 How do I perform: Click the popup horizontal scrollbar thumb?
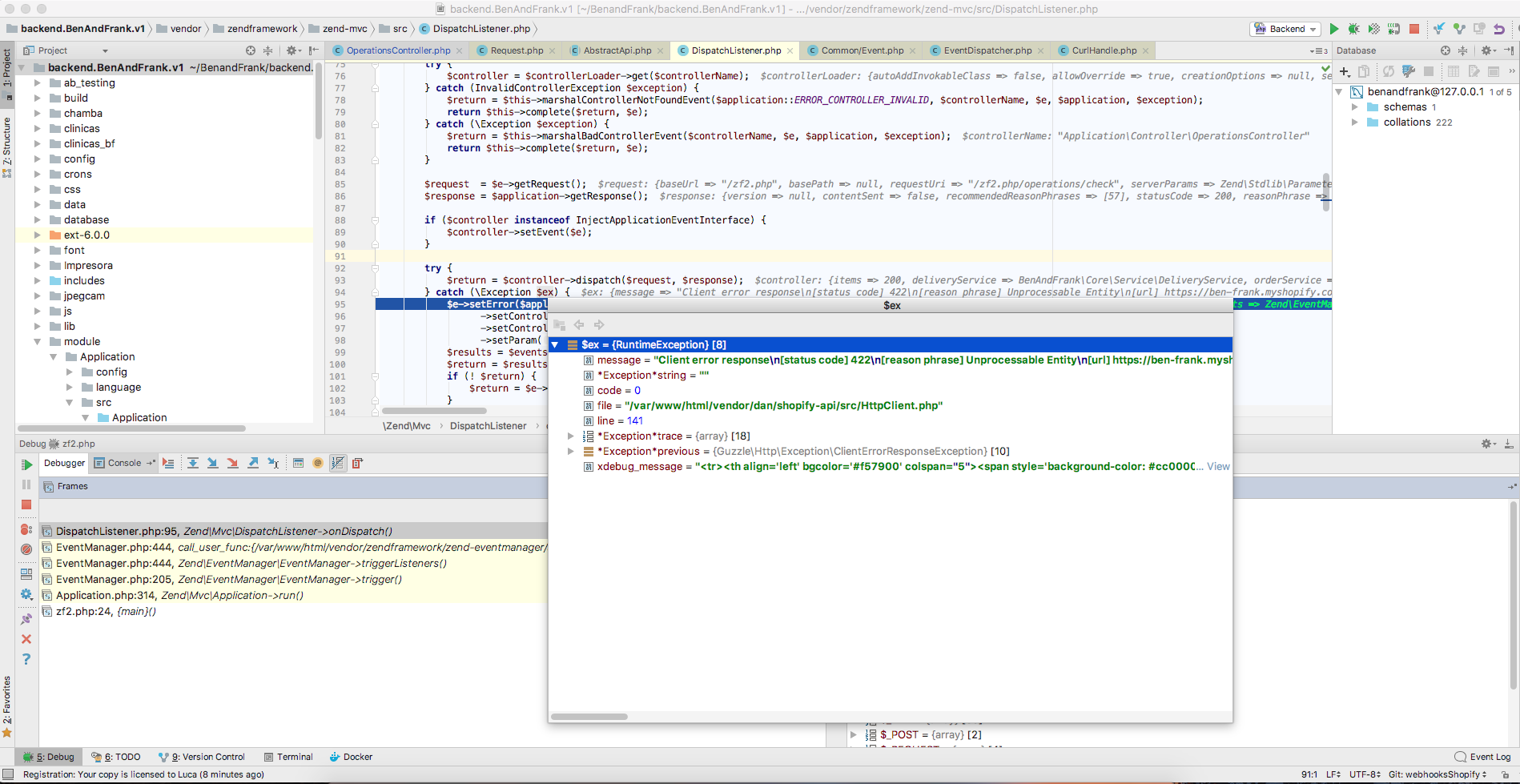[589, 717]
